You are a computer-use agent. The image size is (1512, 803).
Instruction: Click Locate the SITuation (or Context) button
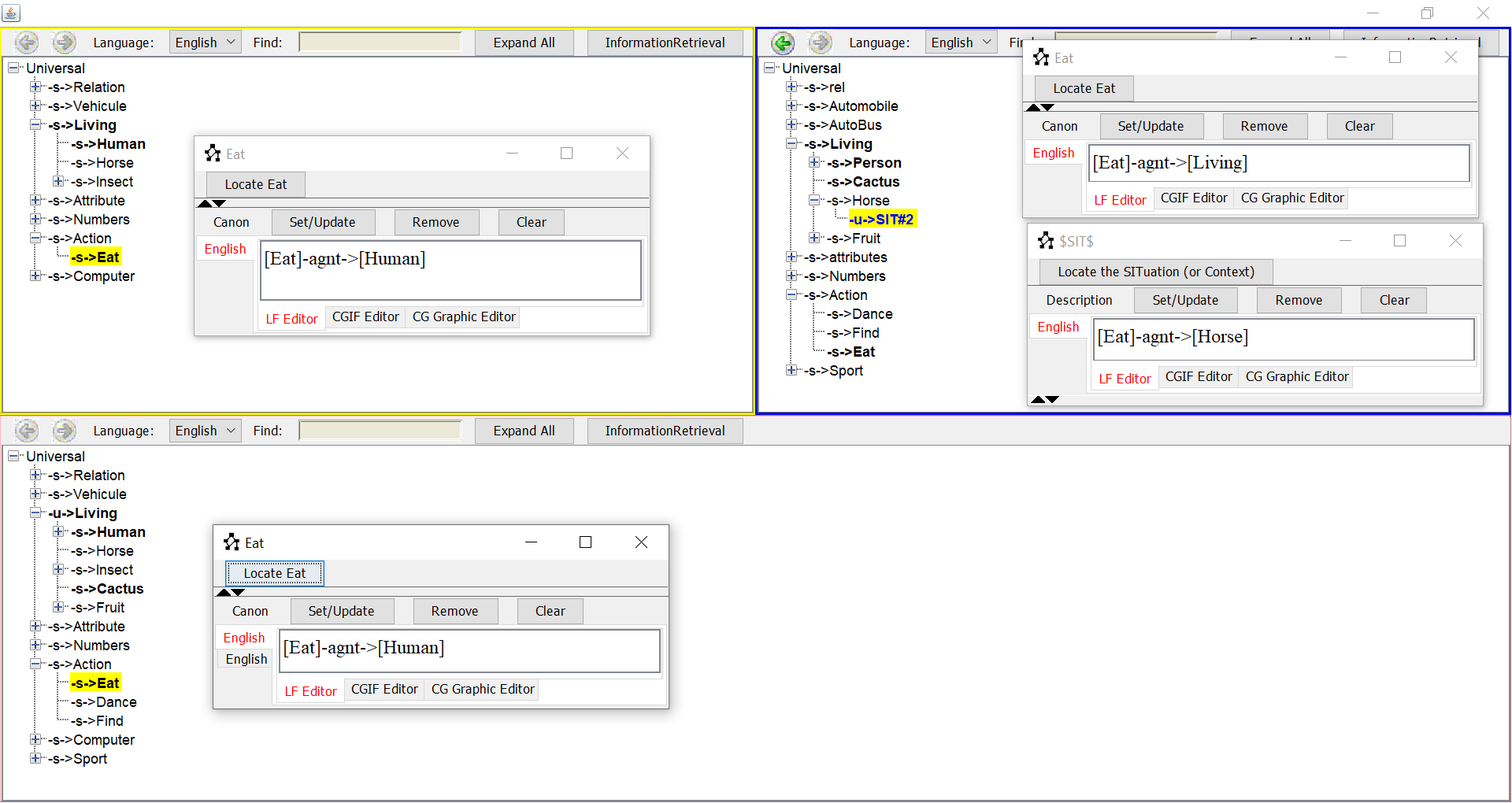coord(1156,272)
